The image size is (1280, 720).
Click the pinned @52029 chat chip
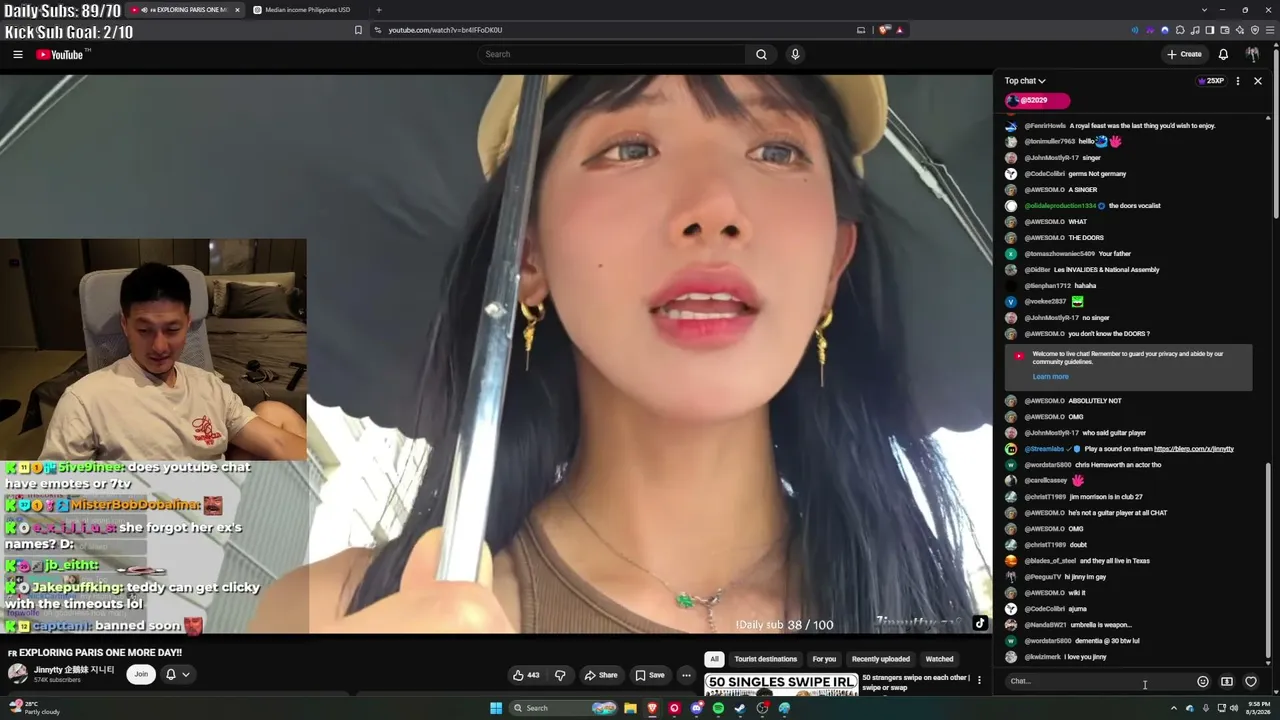coord(1037,100)
